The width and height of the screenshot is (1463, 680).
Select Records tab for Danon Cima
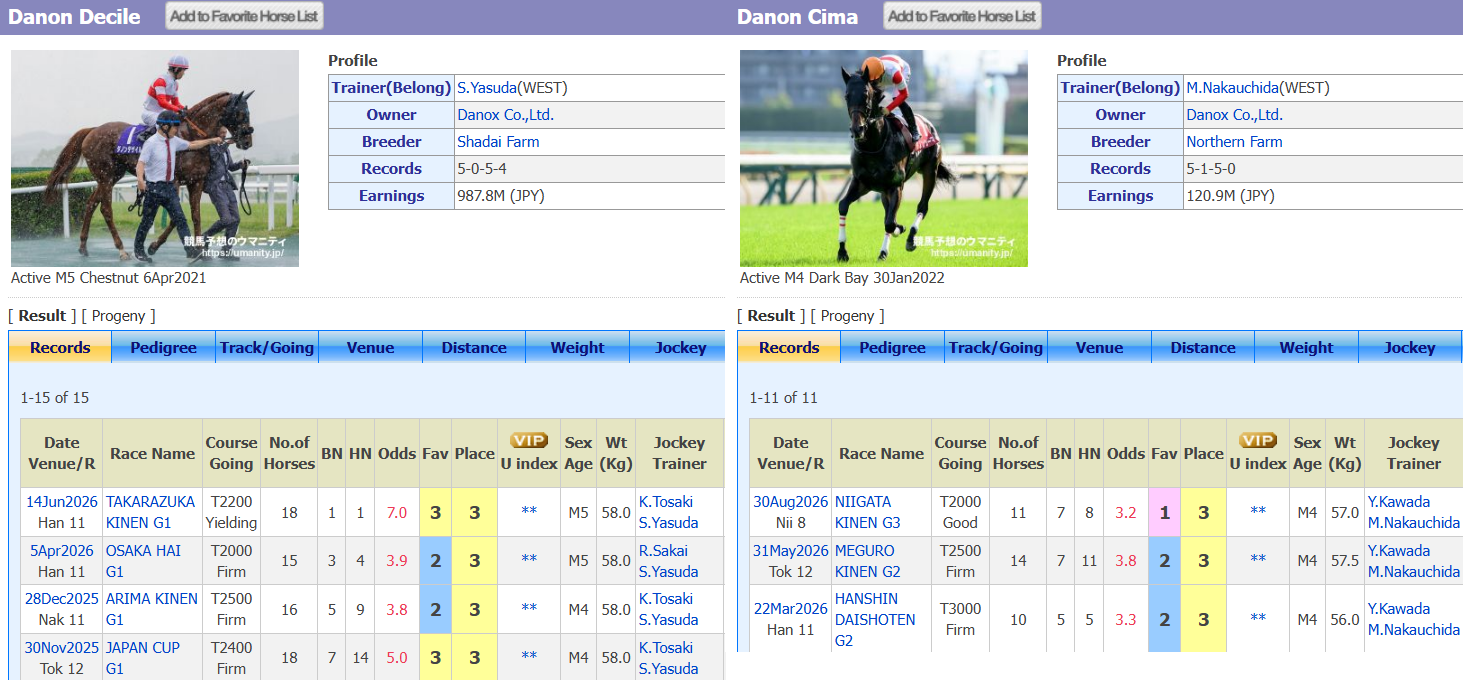tap(789, 348)
